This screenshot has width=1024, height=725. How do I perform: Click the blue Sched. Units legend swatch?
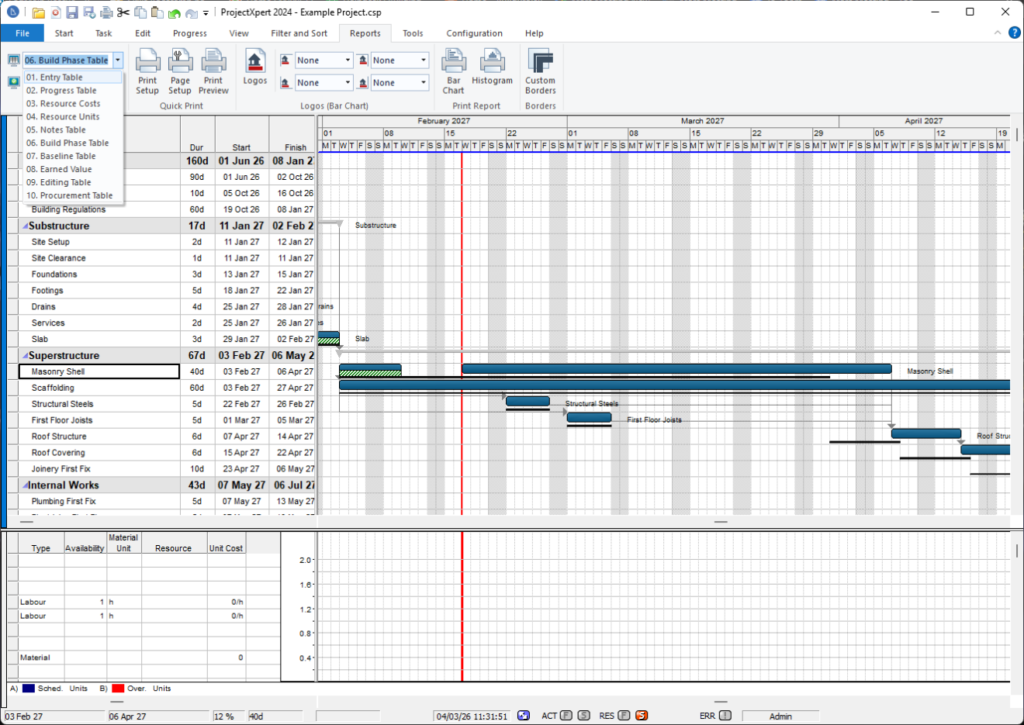28,688
